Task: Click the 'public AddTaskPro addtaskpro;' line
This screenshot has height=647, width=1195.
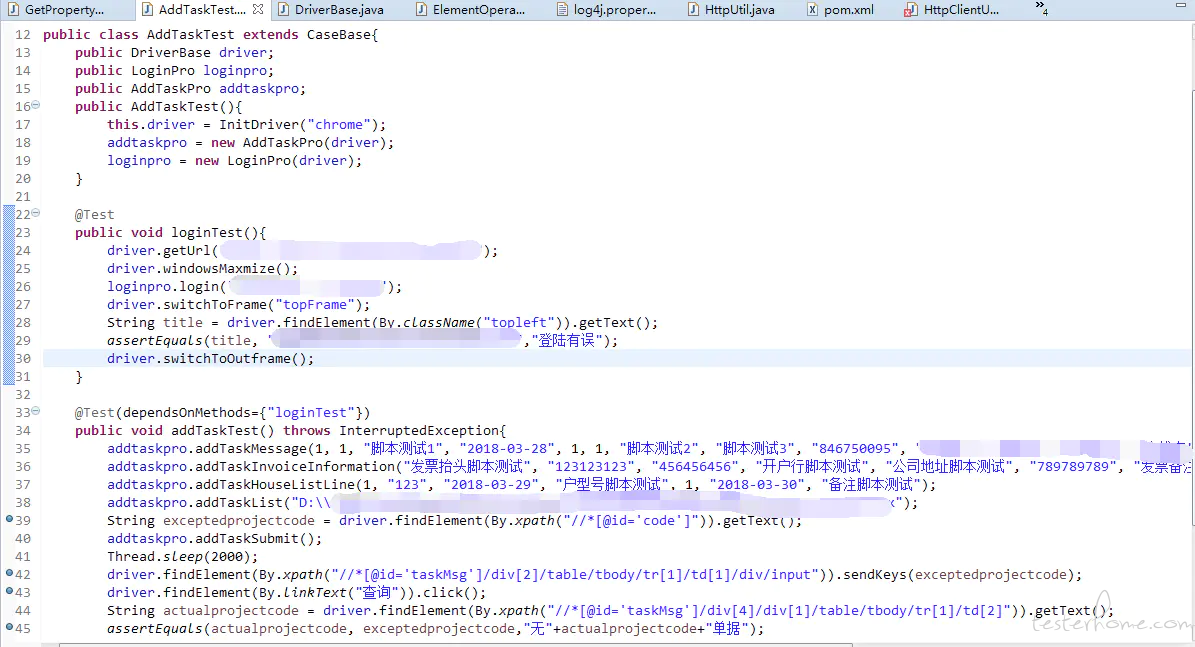Action: tap(191, 88)
